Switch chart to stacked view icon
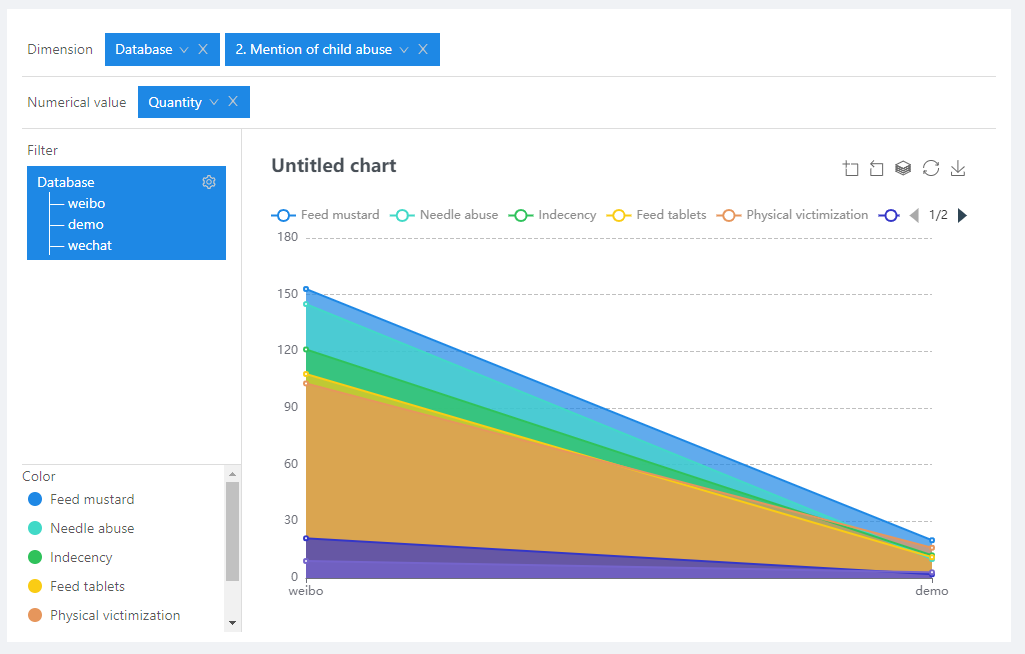 coord(903,169)
